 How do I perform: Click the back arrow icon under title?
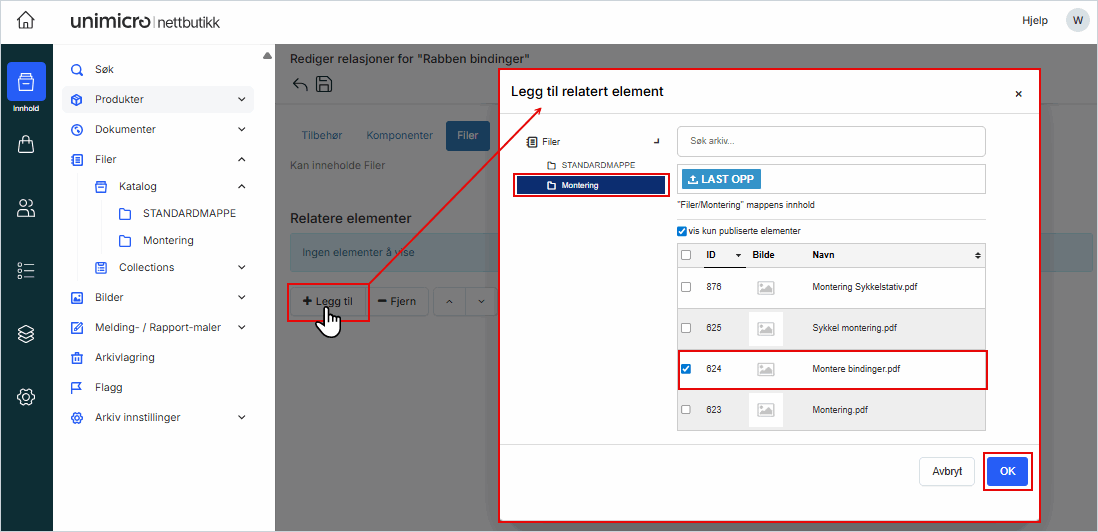click(300, 85)
